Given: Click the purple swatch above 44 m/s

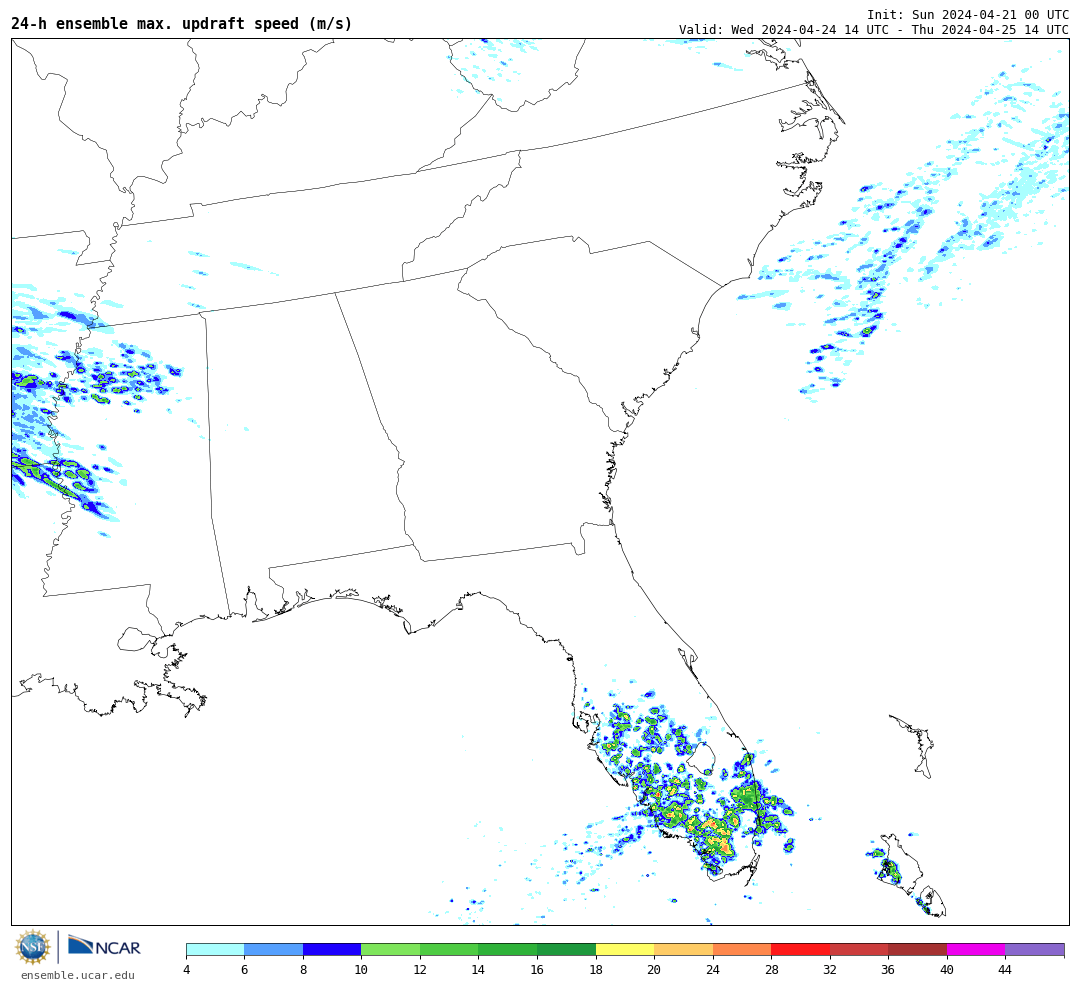Looking at the screenshot, I should pyautogui.click(x=1035, y=949).
